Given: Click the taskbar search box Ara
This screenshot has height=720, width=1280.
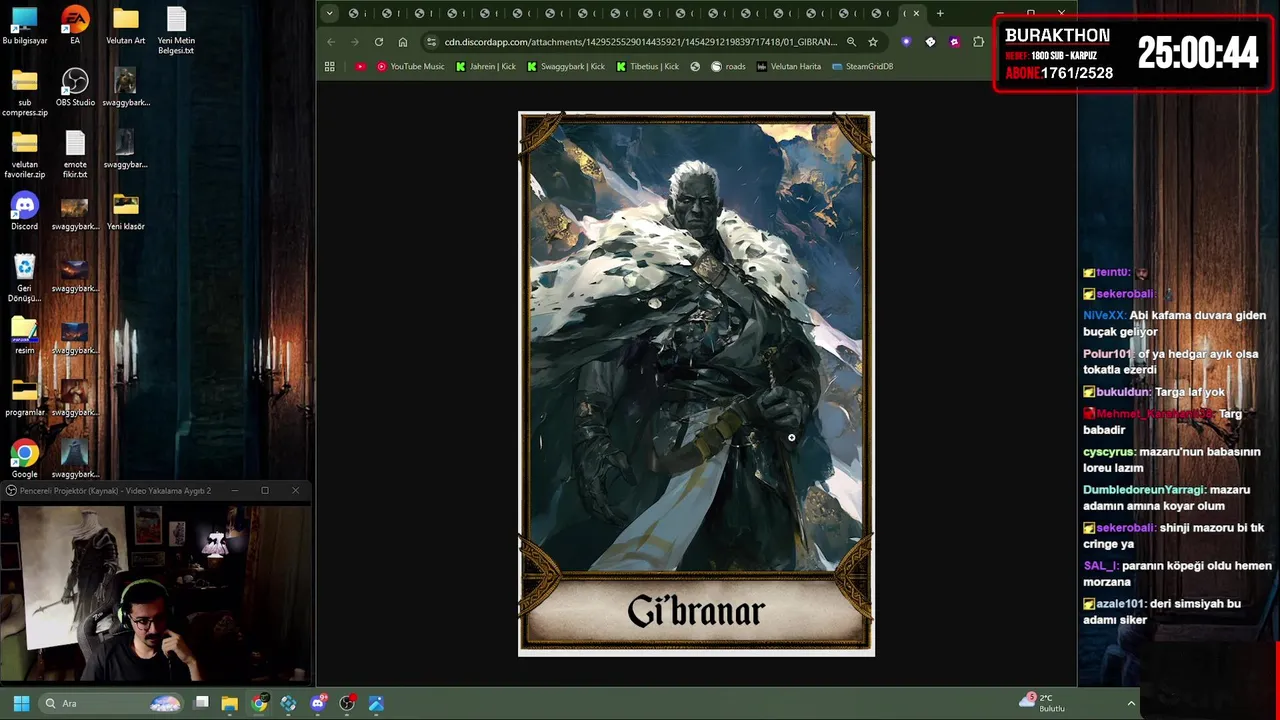Looking at the screenshot, I should pos(111,703).
